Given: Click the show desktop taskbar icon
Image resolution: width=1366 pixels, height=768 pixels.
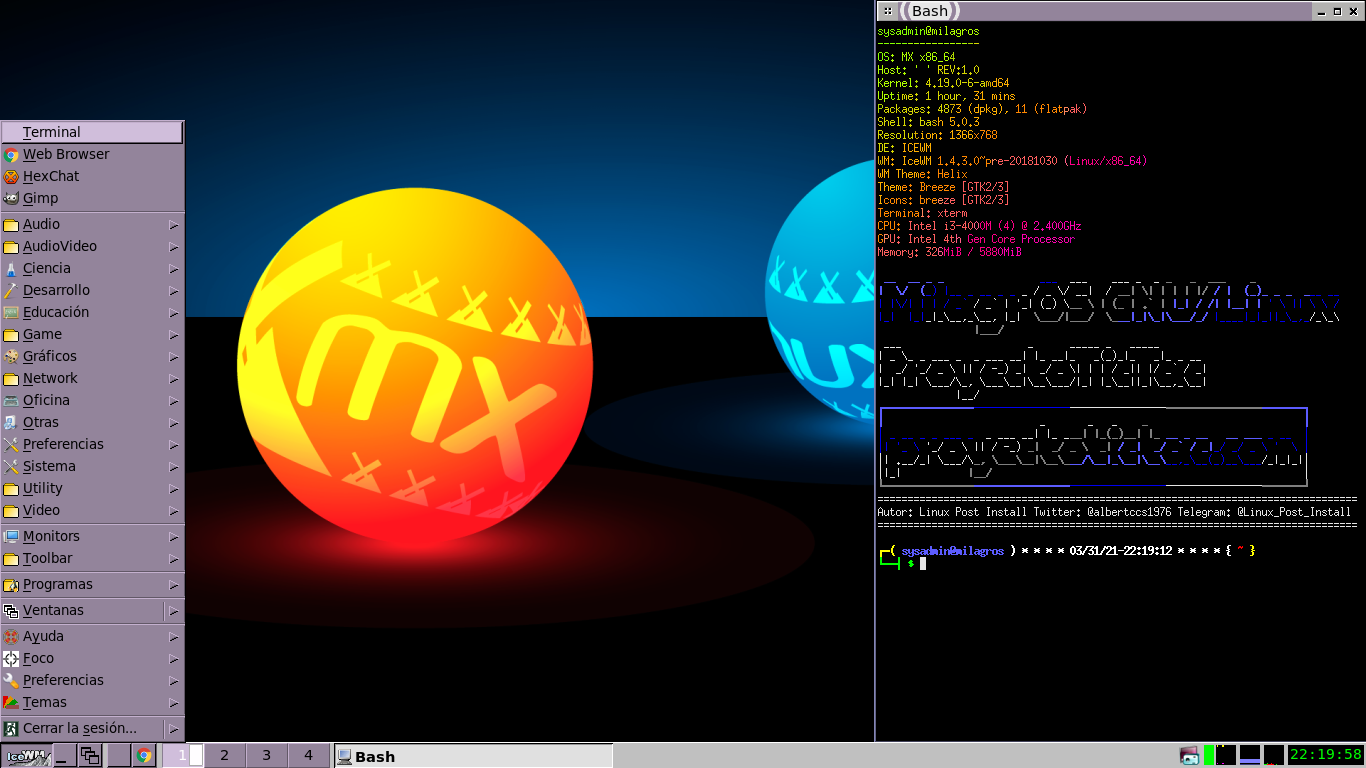Looking at the screenshot, I should click(x=64, y=756).
